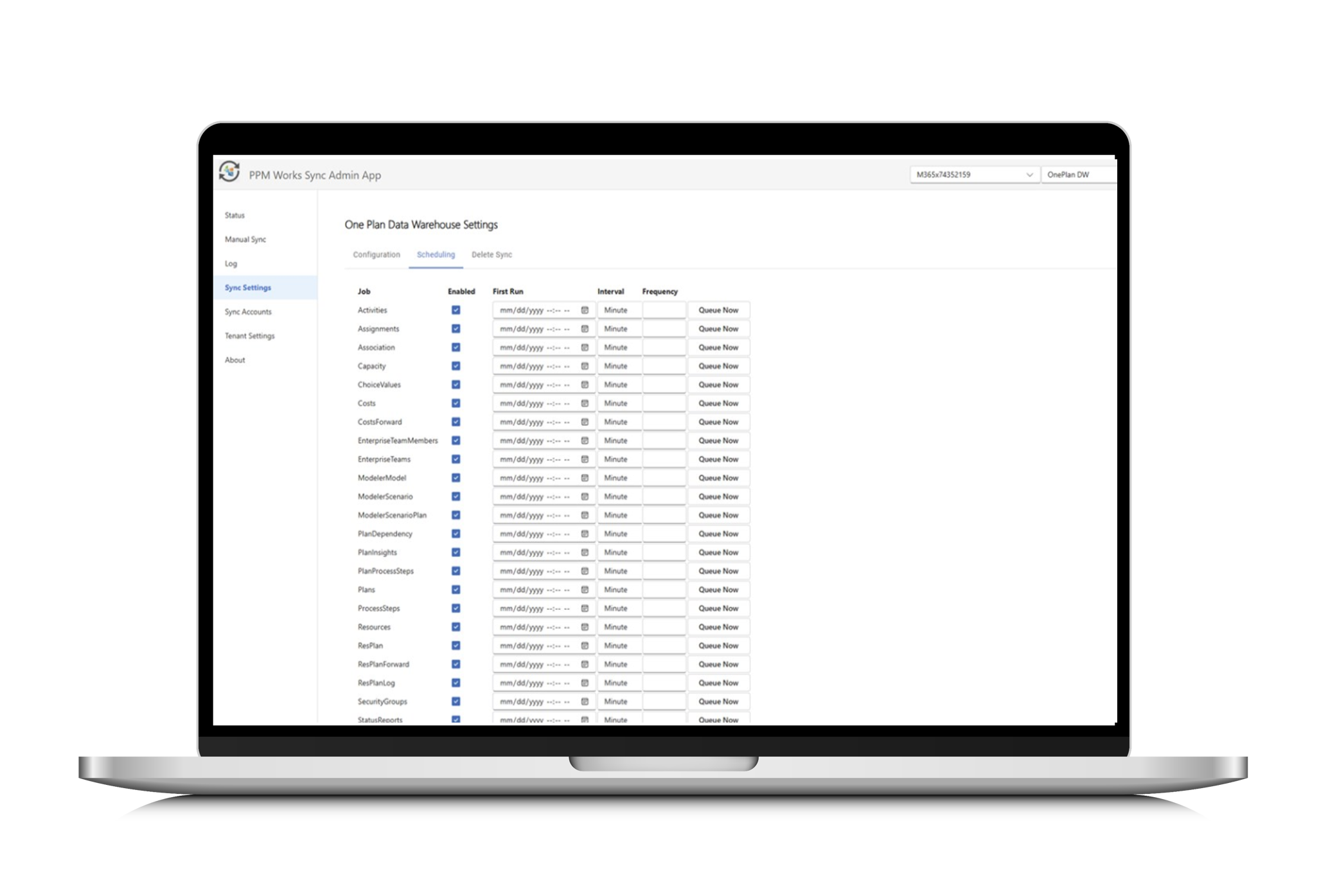Open calendar picker for SecurityGroups first run
Screen dimensions: 1328x896
click(585, 701)
